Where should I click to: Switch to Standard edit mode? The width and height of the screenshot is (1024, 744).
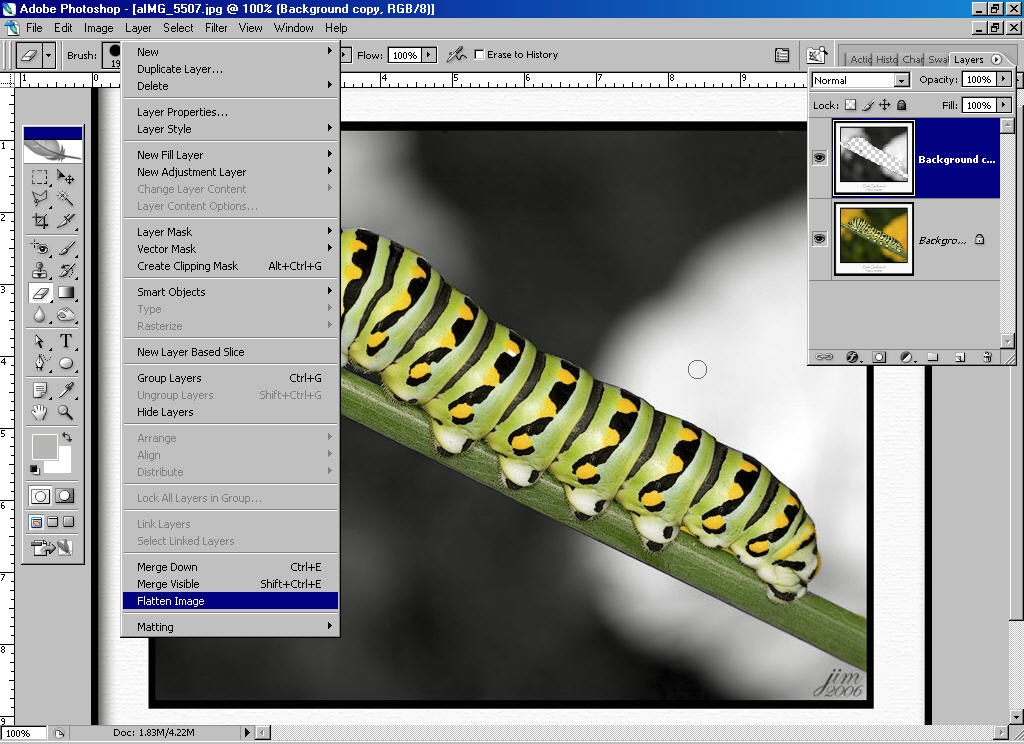[40, 496]
